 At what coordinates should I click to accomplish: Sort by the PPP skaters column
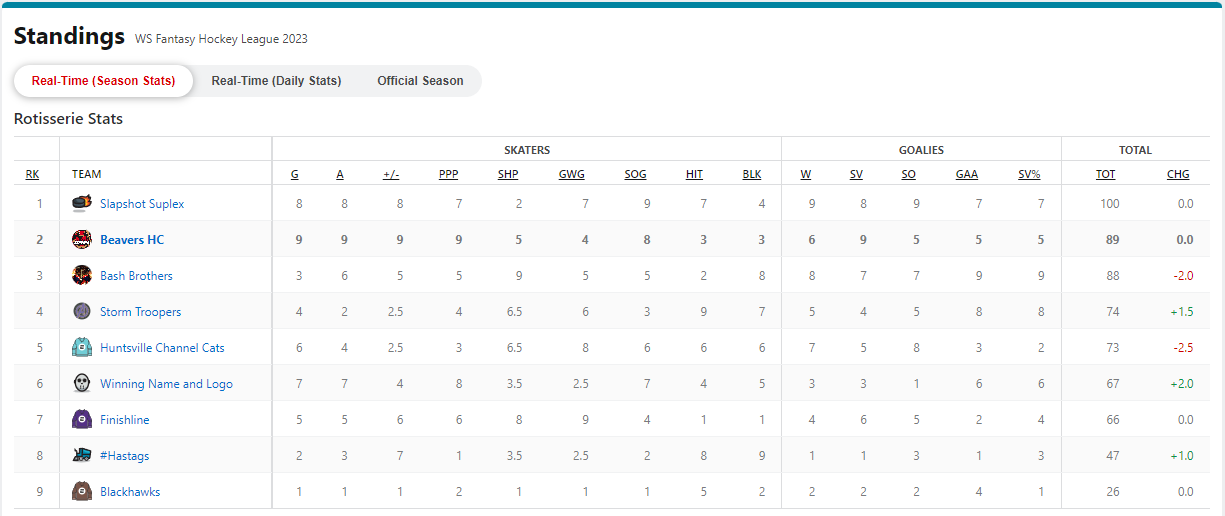(448, 174)
